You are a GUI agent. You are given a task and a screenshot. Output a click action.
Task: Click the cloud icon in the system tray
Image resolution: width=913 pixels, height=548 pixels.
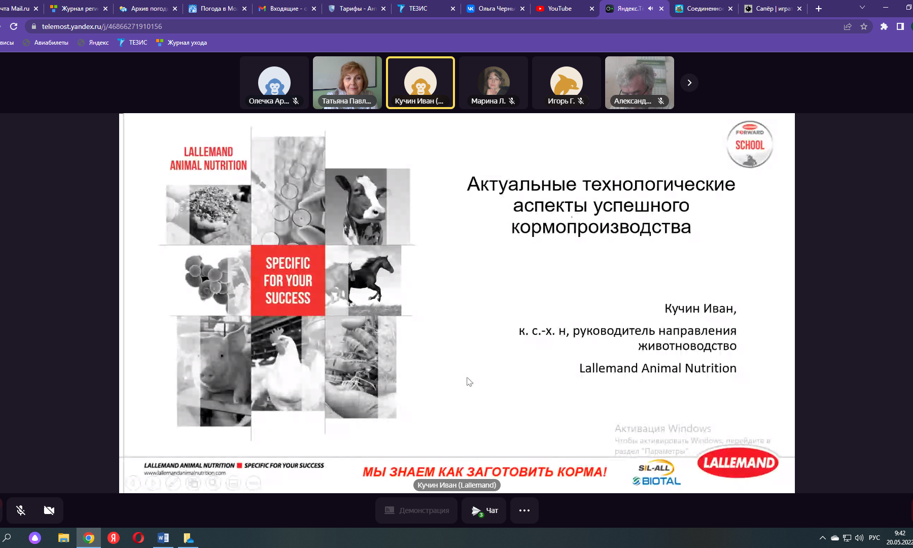tap(834, 538)
